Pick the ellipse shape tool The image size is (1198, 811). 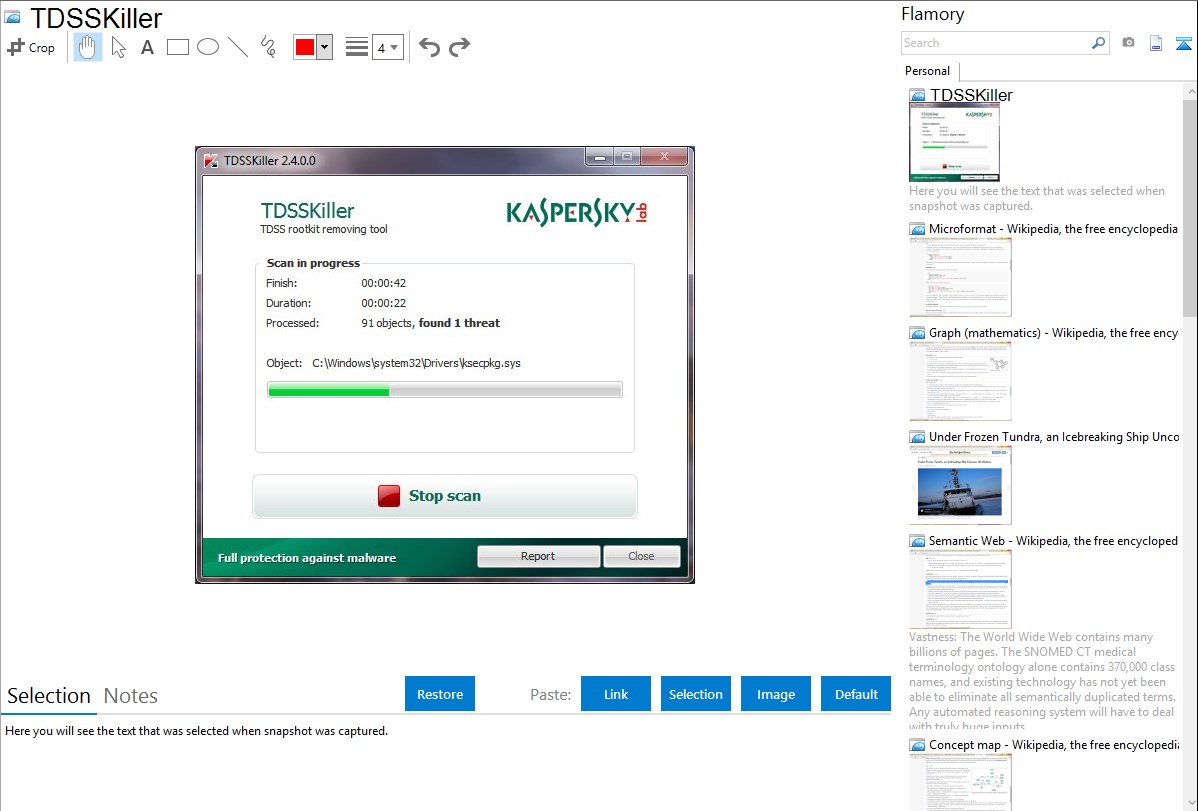pos(208,47)
